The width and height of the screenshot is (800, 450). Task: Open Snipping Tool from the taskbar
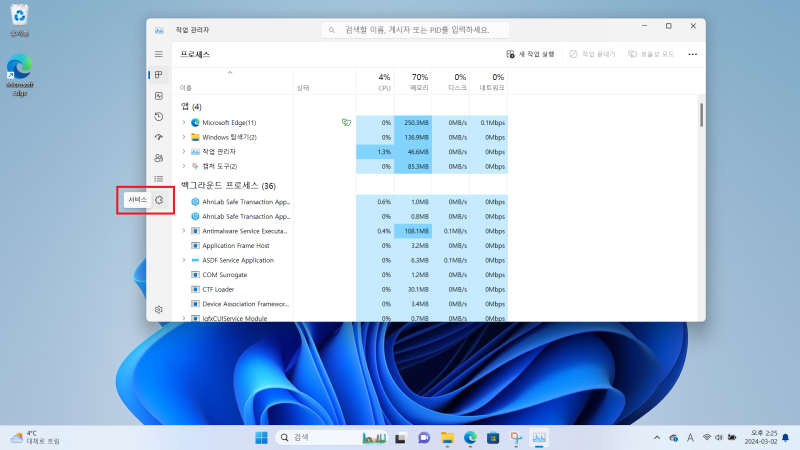[x=516, y=438]
